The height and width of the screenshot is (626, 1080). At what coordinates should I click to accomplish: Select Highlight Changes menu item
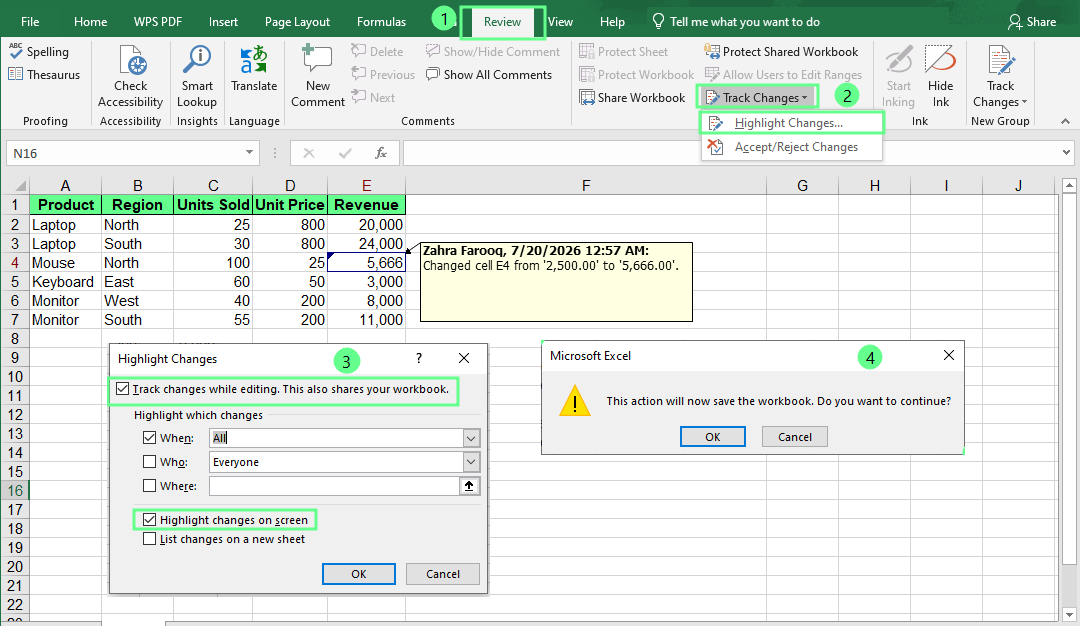[x=791, y=123]
